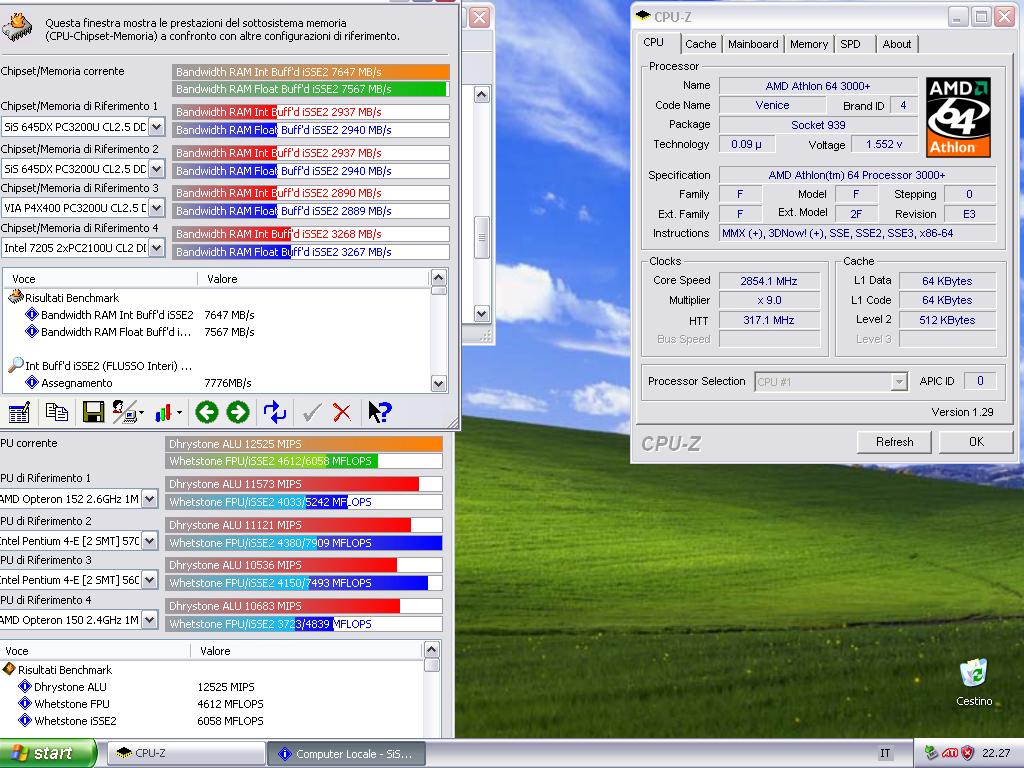
Task: Open the VIA P4X400 reference dropdown
Action: 156,208
